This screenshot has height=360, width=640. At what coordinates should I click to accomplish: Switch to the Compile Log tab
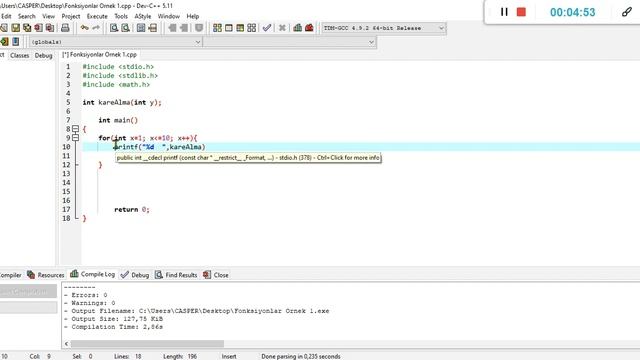[x=93, y=274]
